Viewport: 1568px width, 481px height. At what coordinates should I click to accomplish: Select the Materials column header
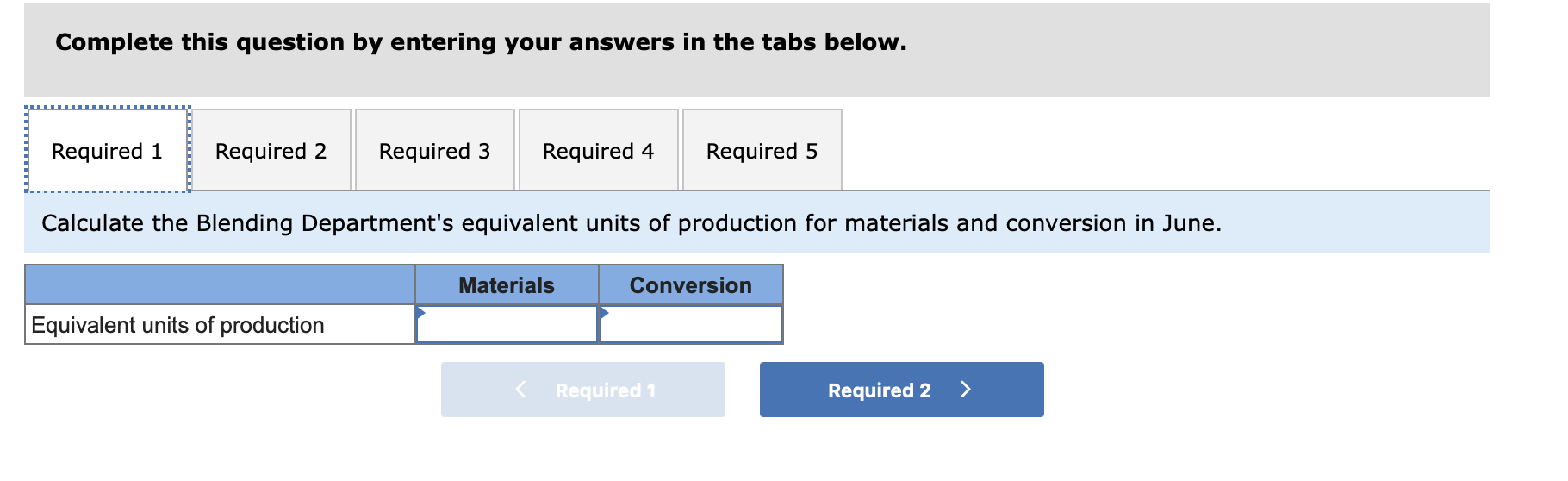pyautogui.click(x=507, y=284)
